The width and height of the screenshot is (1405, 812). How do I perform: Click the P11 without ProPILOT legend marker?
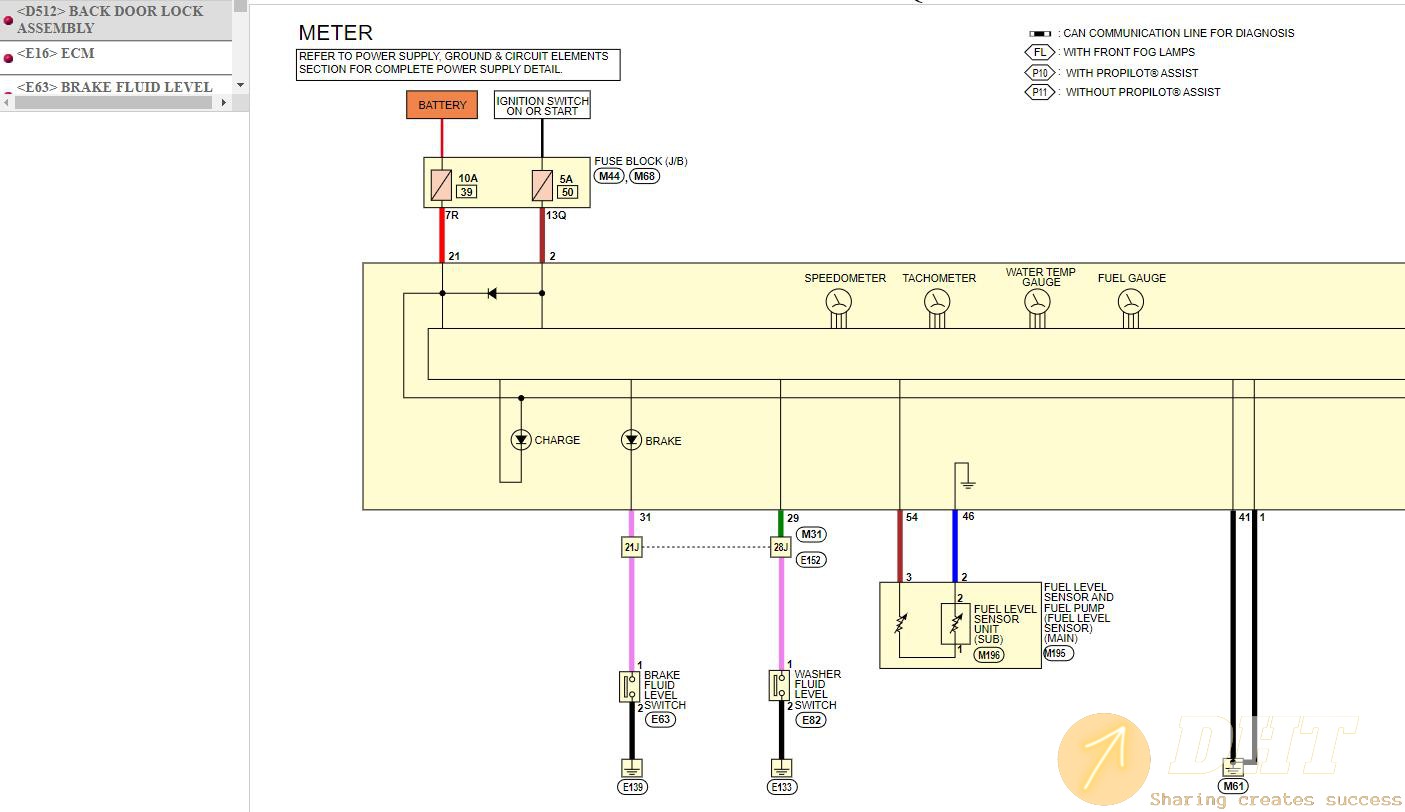1040,92
